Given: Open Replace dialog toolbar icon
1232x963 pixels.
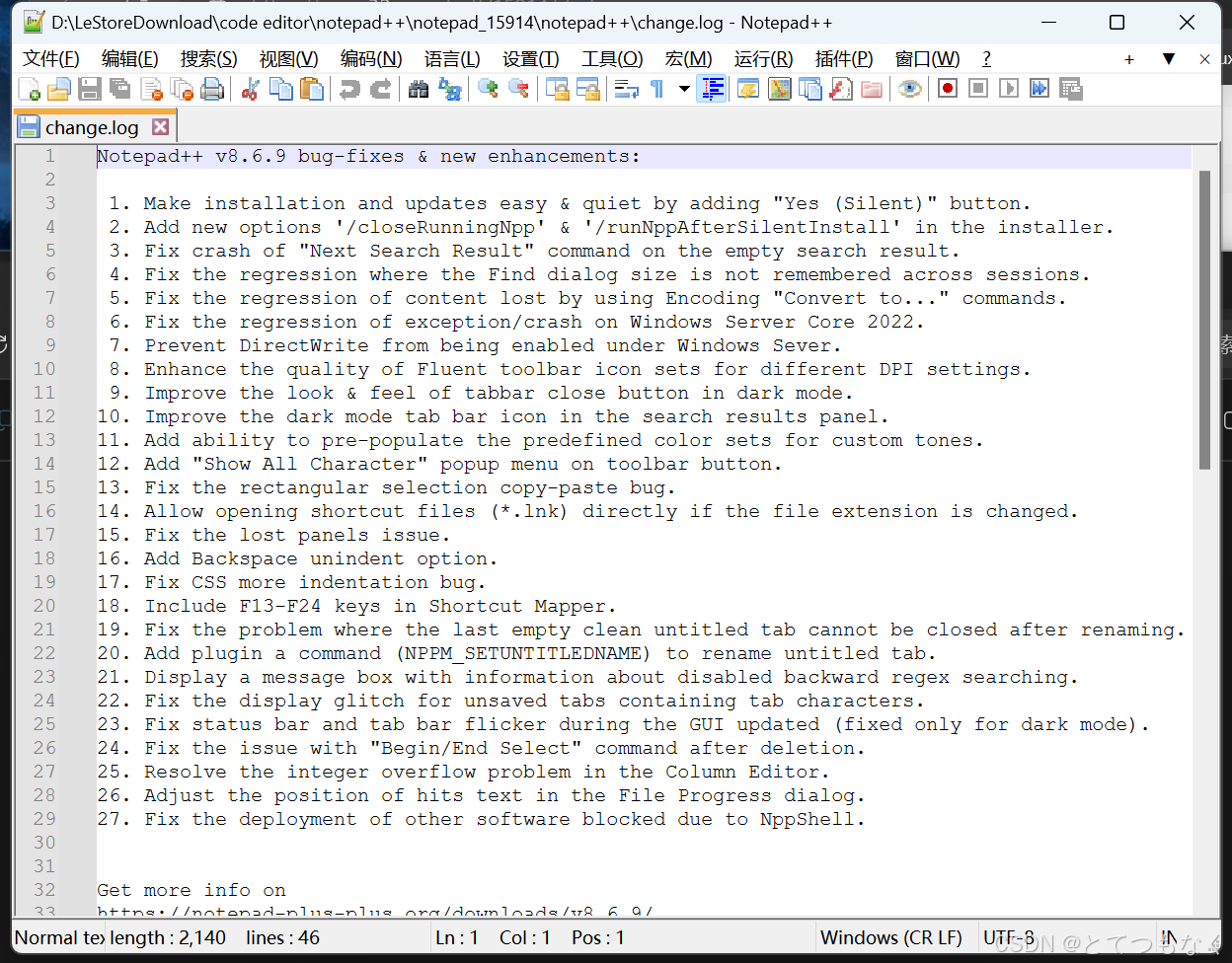Looking at the screenshot, I should (x=449, y=90).
